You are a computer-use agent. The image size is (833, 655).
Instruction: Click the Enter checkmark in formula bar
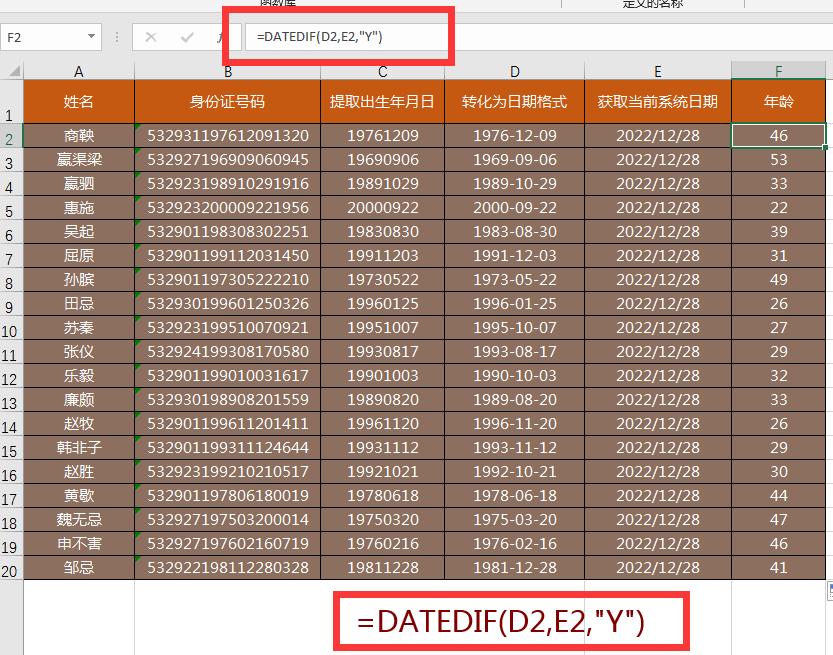point(187,37)
